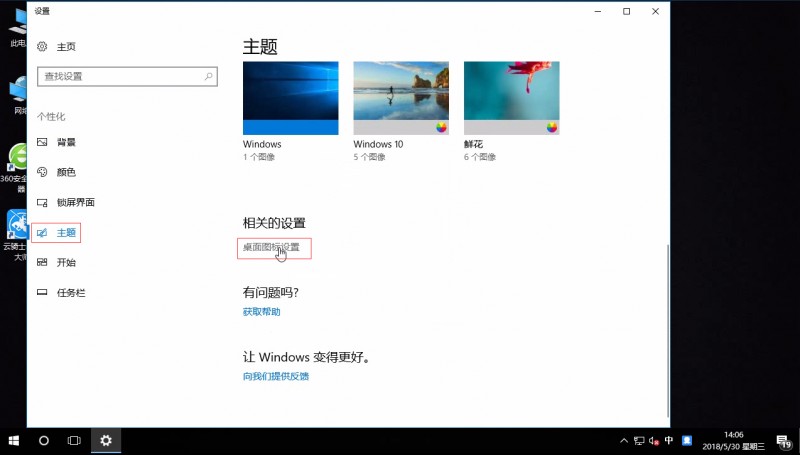Click the settings window vertical scrollbar
Image resolution: width=800 pixels, height=455 pixels.
coord(668,332)
